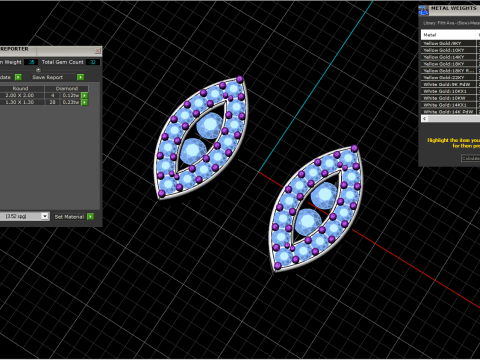This screenshot has height=360, width=480.
Task: Select the 'Yellow Gold:18KY R...' metal row
Action: [x=449, y=71]
